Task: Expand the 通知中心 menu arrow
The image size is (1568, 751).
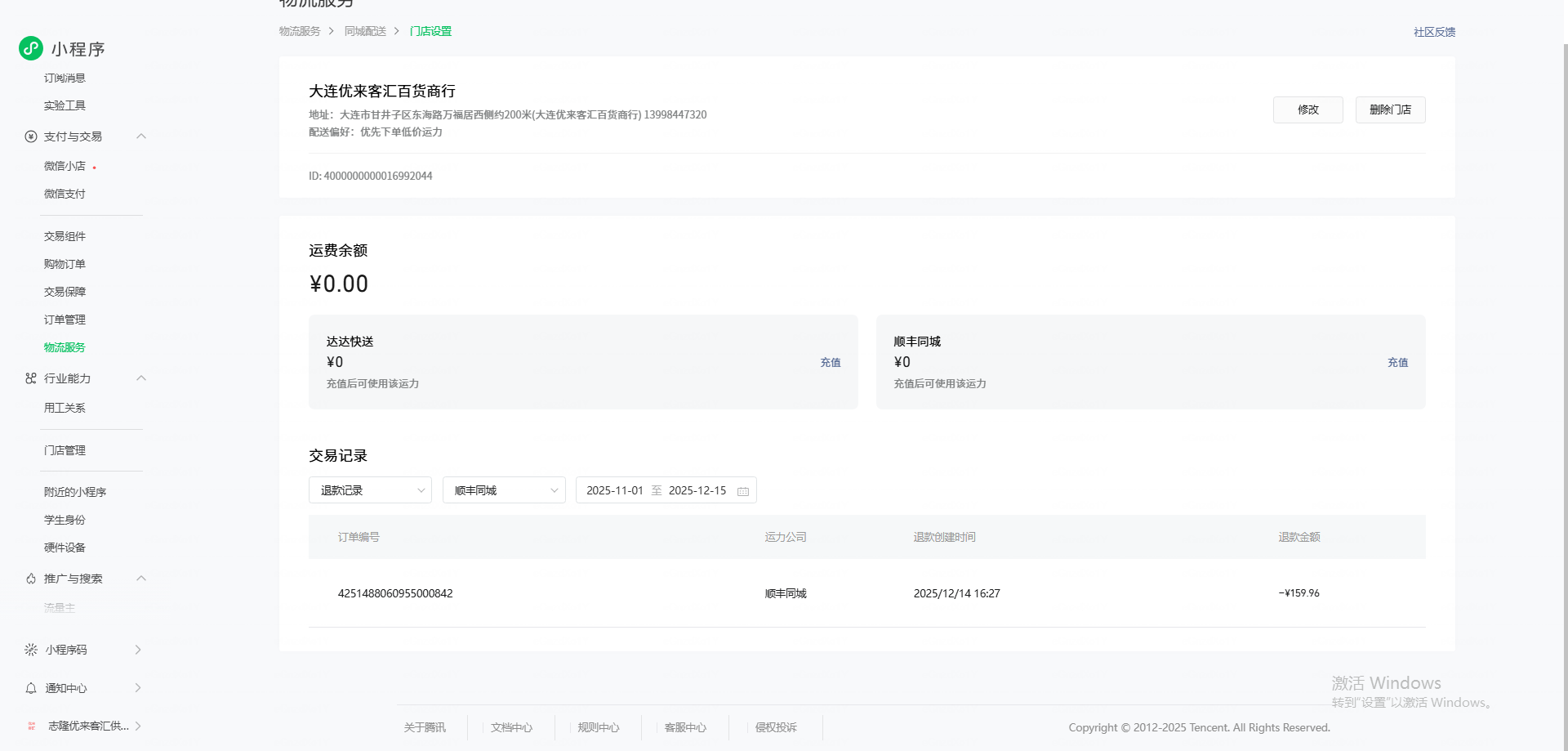Action: (x=138, y=688)
